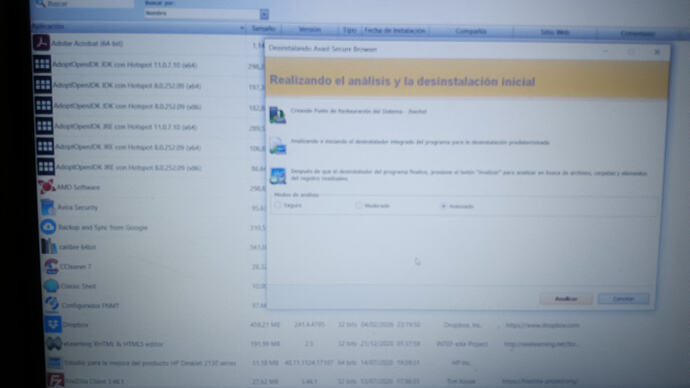690x388 pixels.
Task: Click the HP Inc. company cell
Action: click(x=461, y=363)
